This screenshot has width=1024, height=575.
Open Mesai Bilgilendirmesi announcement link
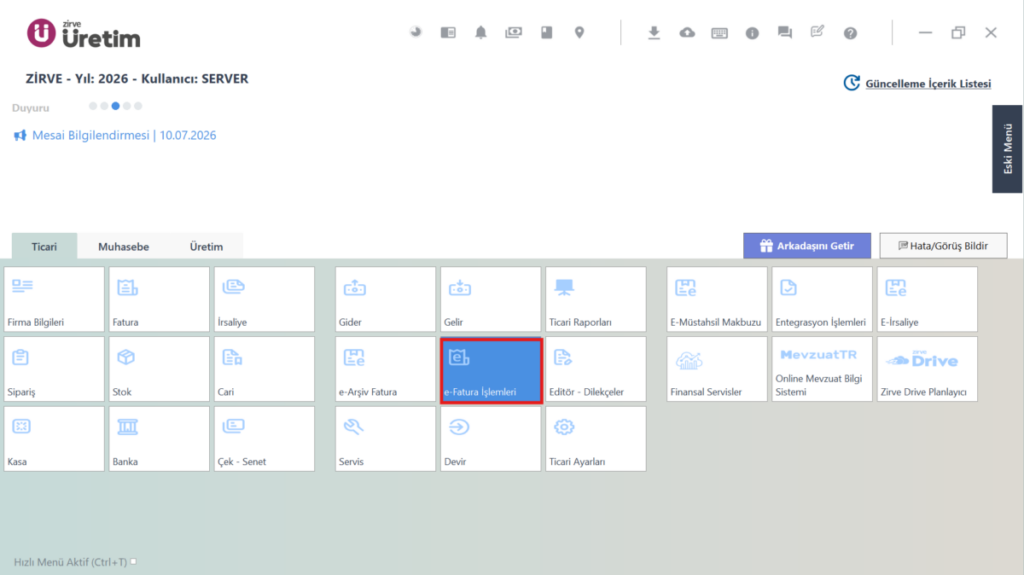coord(124,135)
